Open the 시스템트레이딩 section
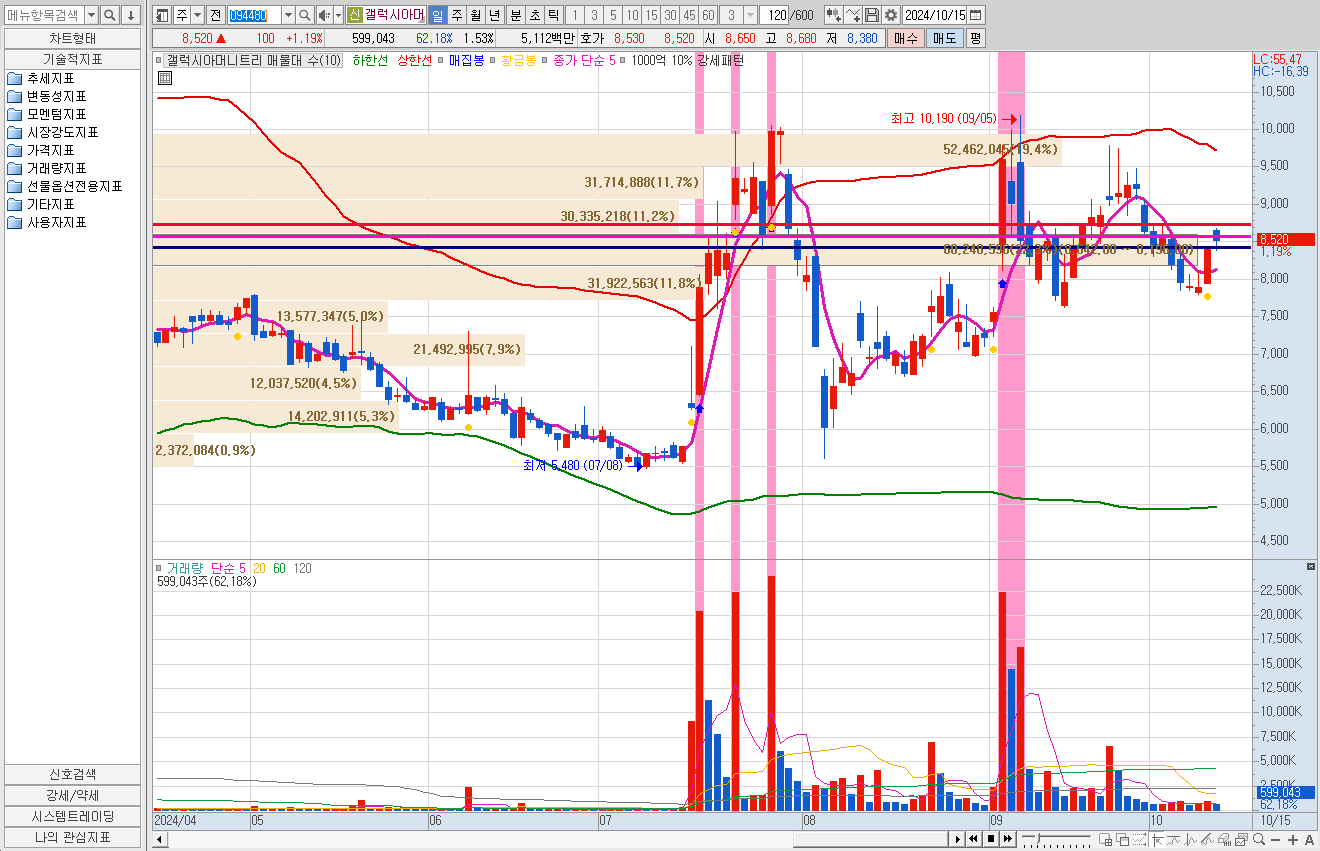The image size is (1320, 851). point(72,816)
